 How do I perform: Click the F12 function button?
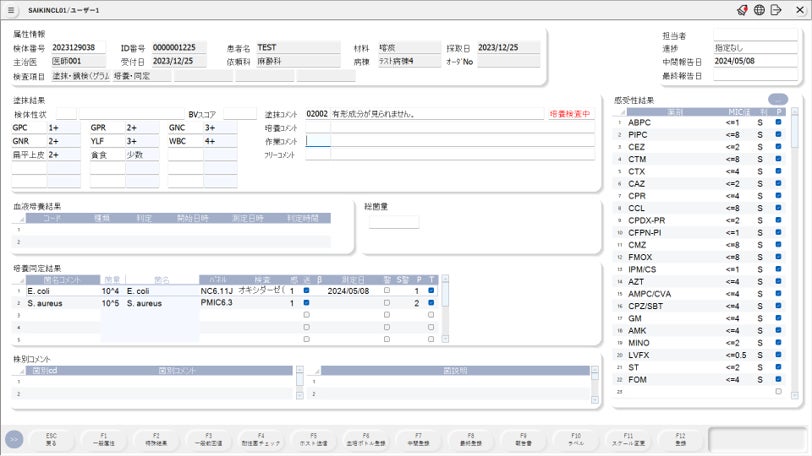680,439
